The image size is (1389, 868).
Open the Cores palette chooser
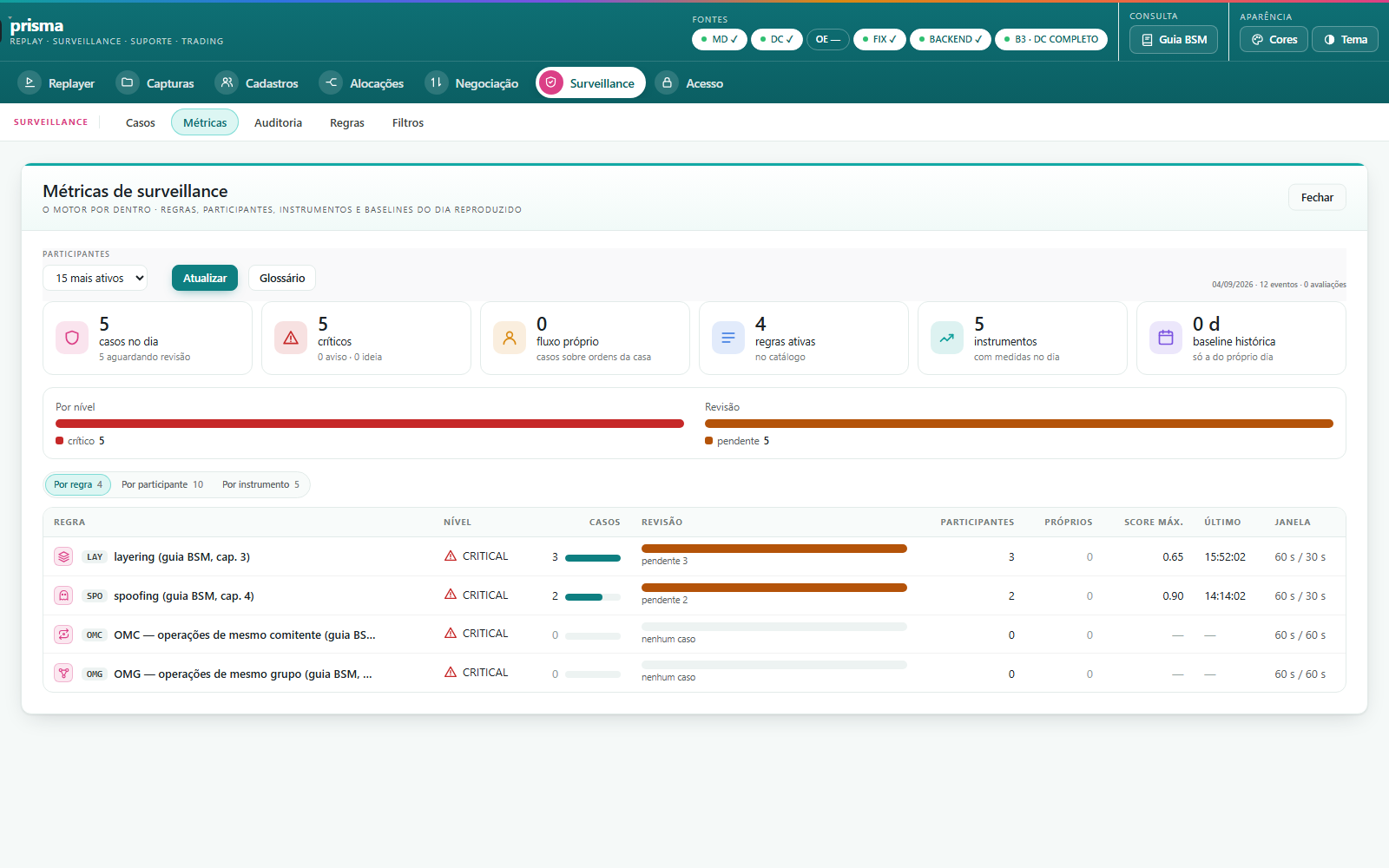click(1274, 39)
